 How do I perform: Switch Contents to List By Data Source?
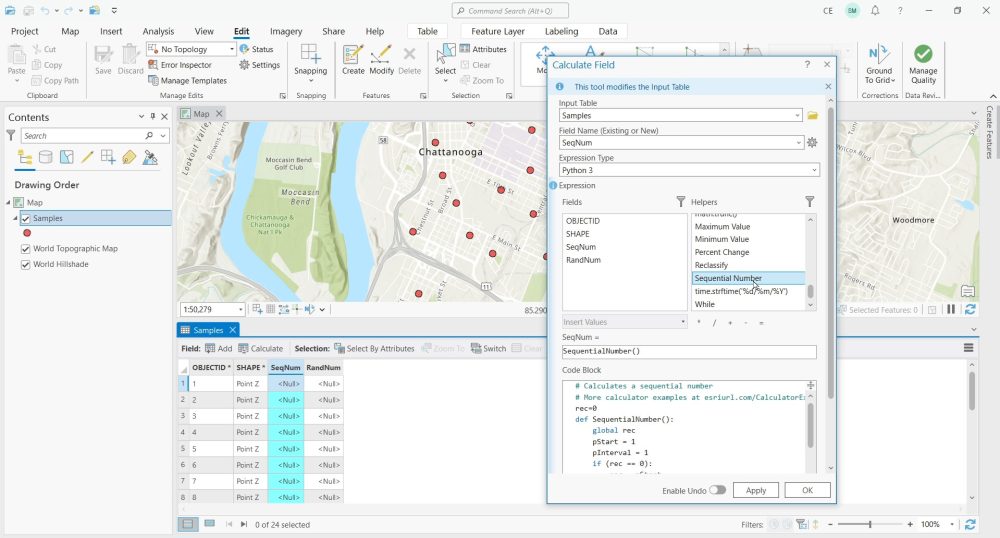coord(46,157)
